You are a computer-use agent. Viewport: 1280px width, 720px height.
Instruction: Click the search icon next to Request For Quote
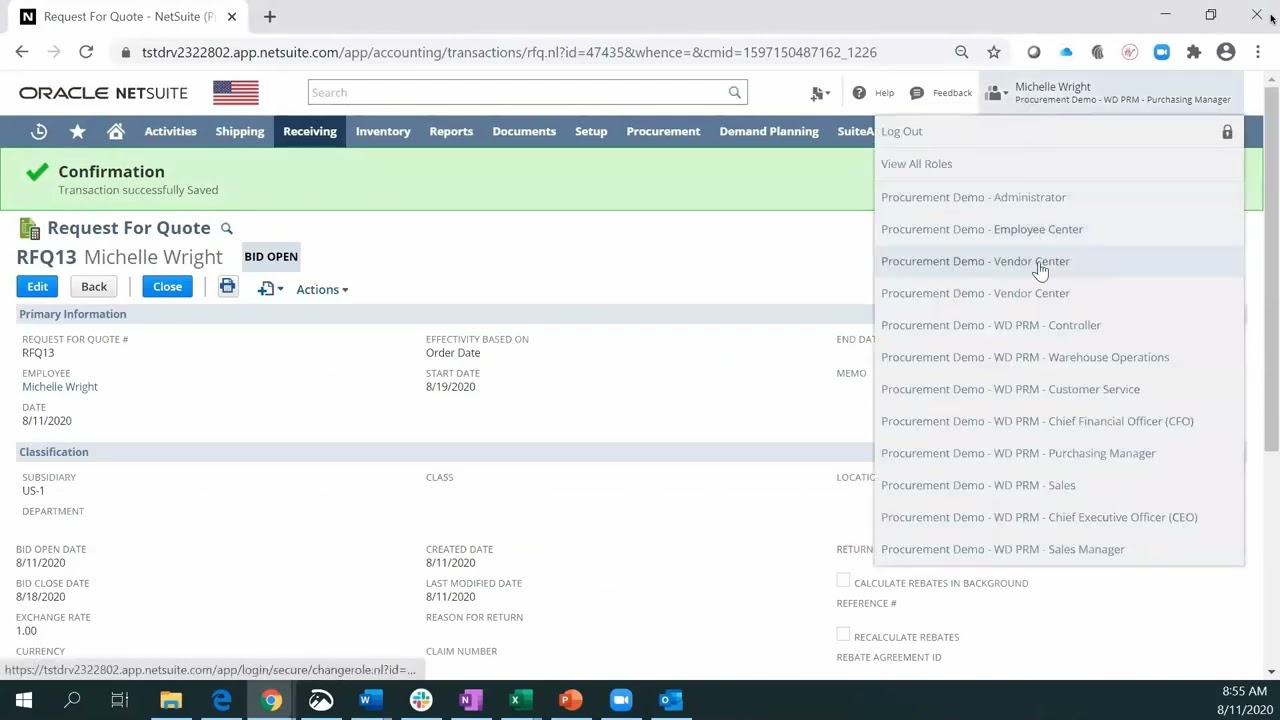click(226, 229)
